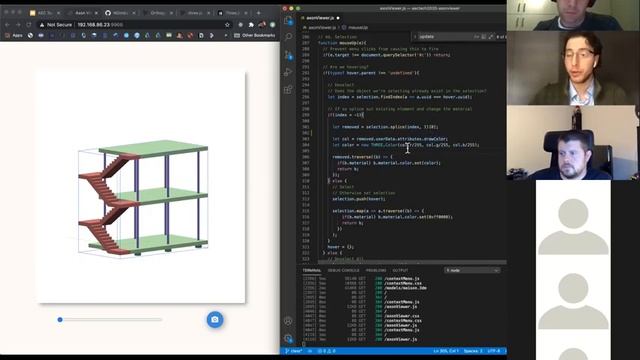Viewport: 640px width, 360px height.
Task: Select second participant video tile with glasses
Action: [572, 68]
